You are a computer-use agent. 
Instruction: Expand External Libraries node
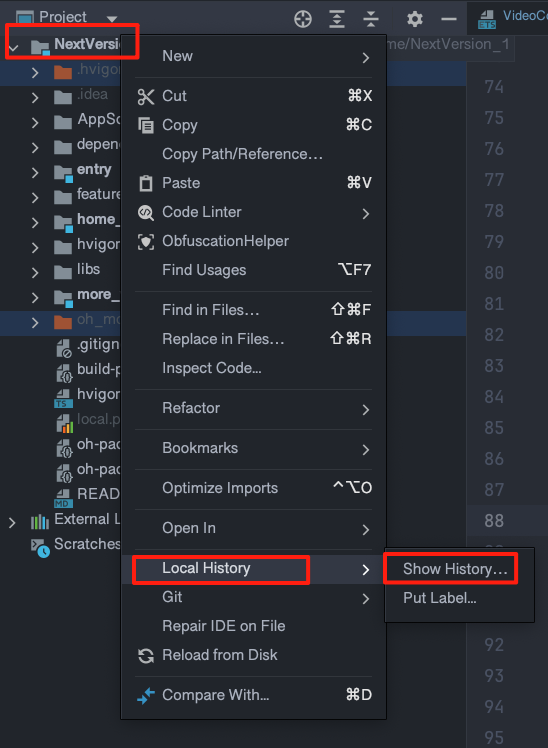tap(12, 522)
